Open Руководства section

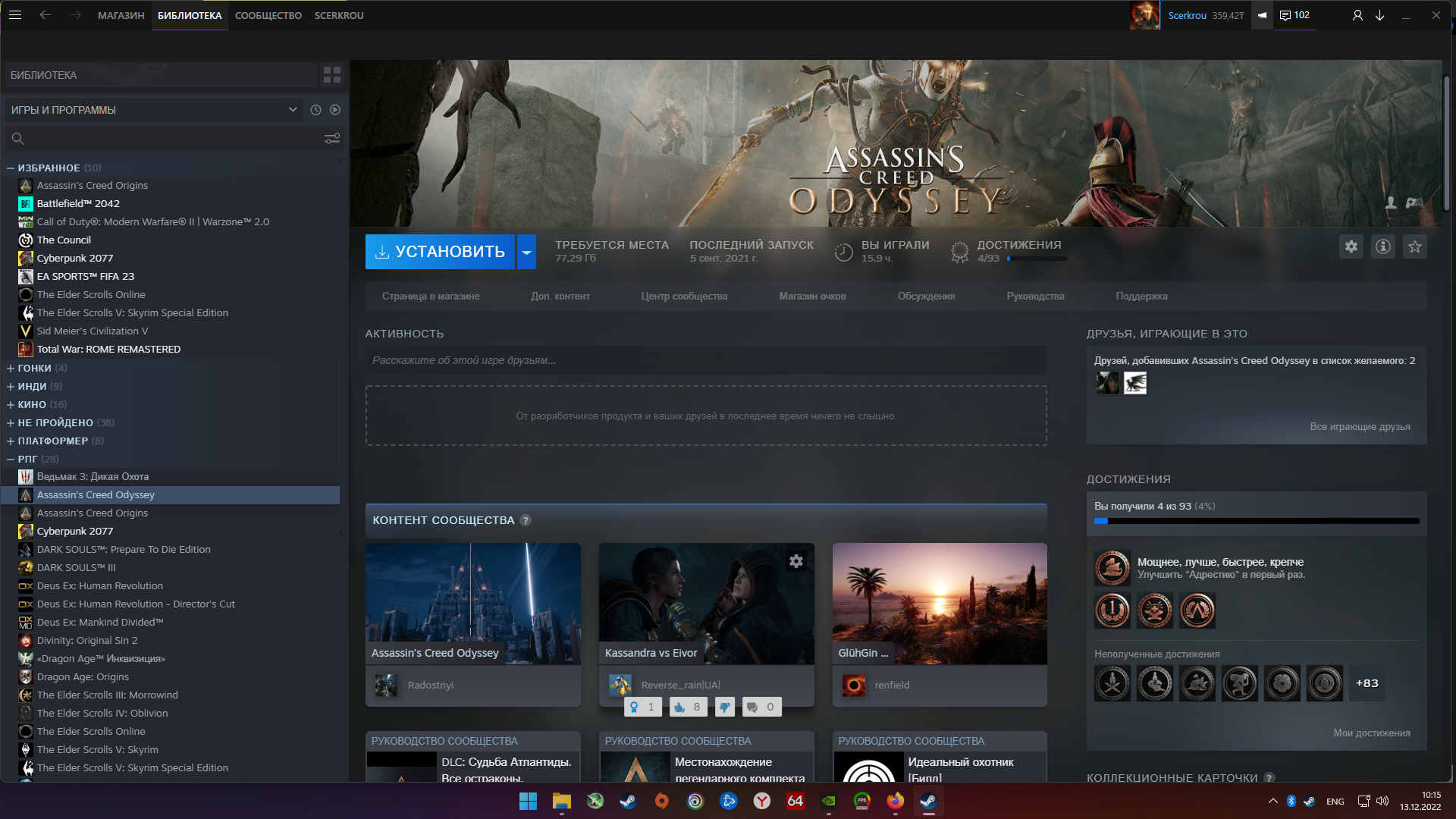1035,297
